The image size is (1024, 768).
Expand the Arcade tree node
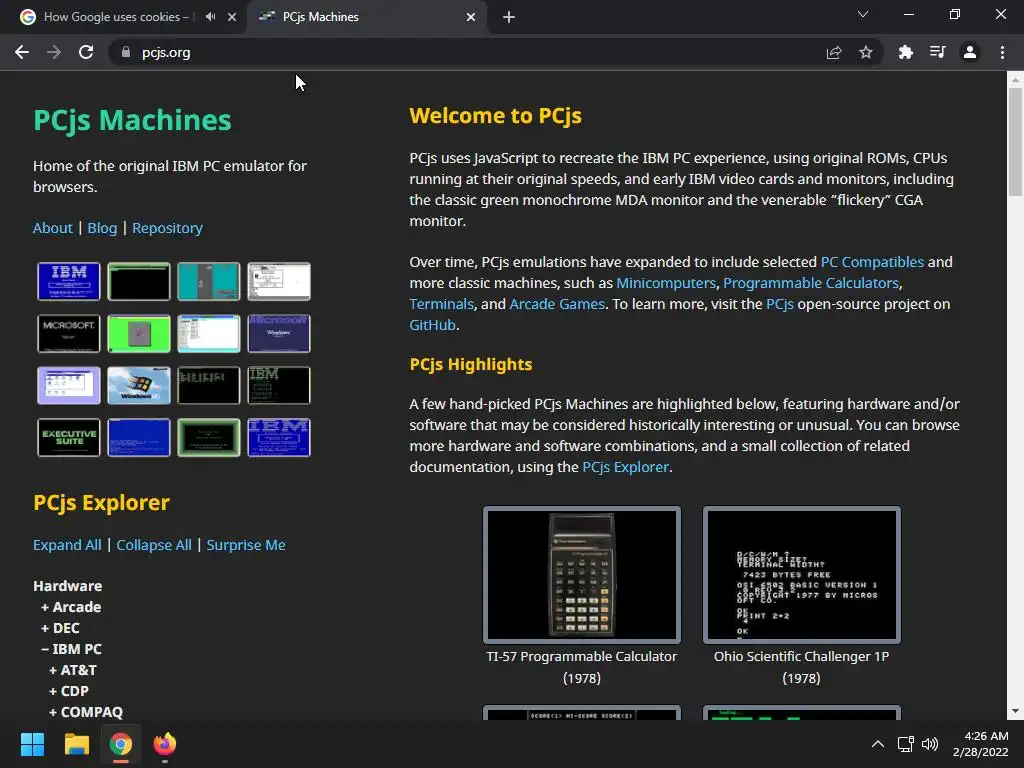tap(71, 607)
